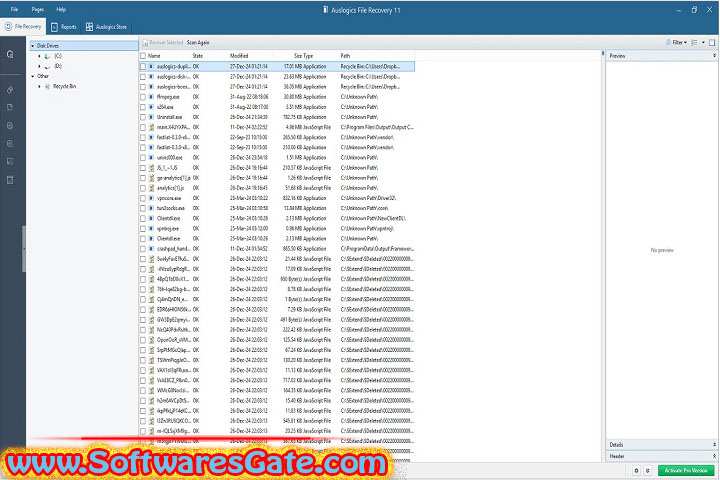The image size is (720, 480).
Task: Click the eraser icon in left sidebar
Action: tap(10, 90)
